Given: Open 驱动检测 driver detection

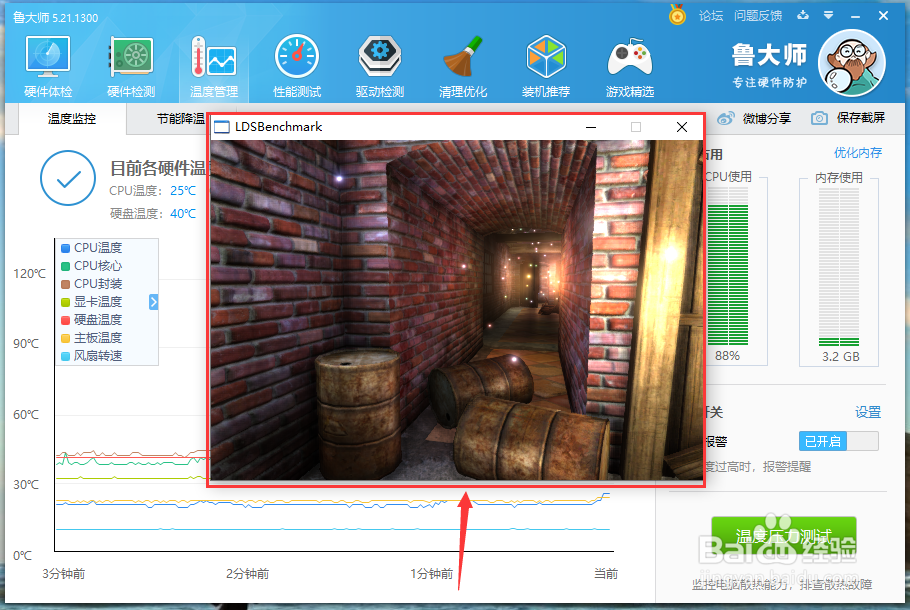Looking at the screenshot, I should (x=380, y=66).
